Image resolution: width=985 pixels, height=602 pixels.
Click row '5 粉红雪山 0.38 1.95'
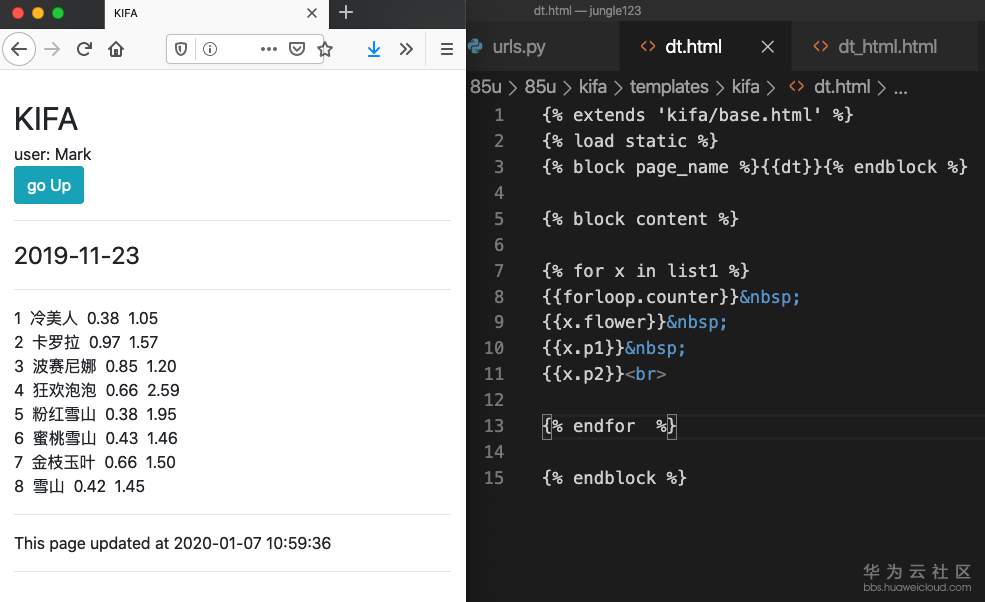tap(95, 414)
